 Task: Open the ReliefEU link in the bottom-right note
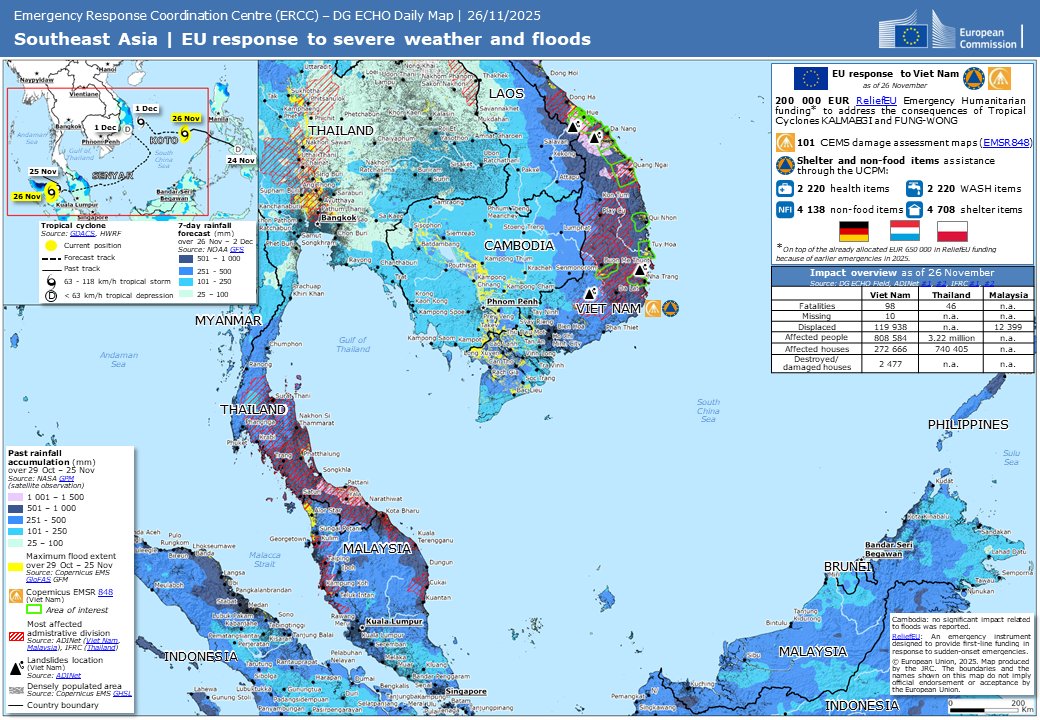(905, 636)
